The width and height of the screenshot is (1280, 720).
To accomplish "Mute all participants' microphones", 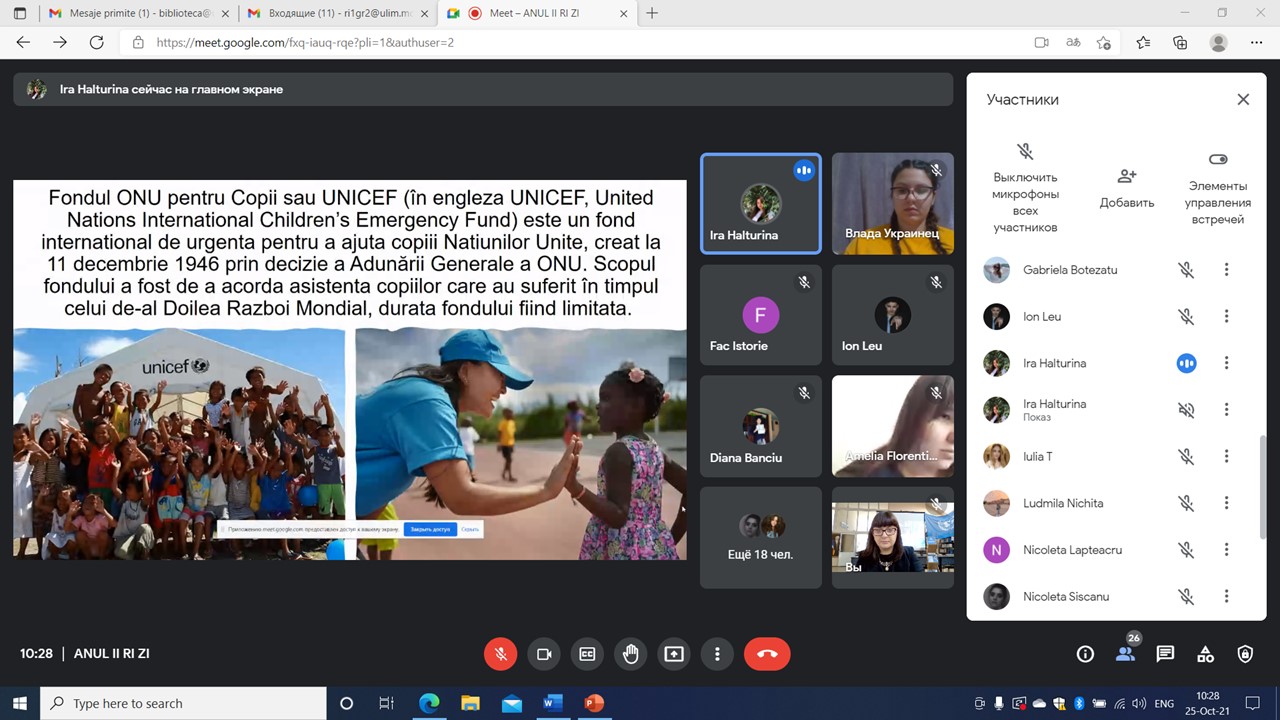I will coord(1025,187).
